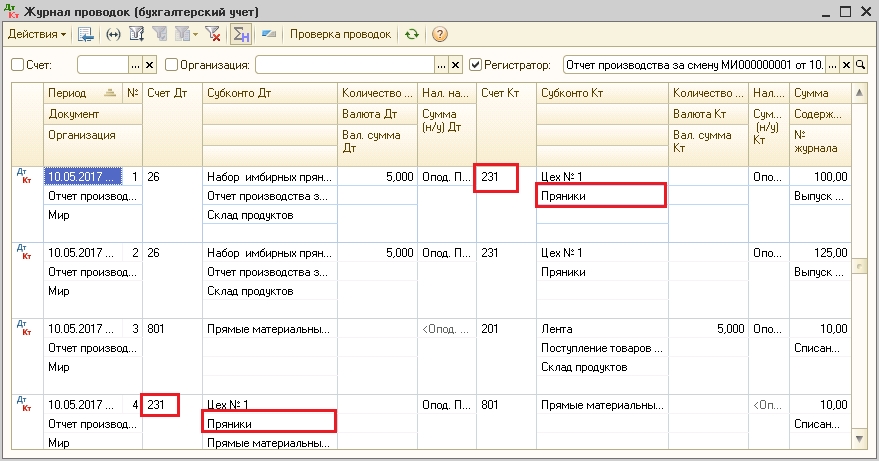Viewport: 879px width, 461px height.
Task: Enable the Организация filter checkbox
Action: point(172,65)
